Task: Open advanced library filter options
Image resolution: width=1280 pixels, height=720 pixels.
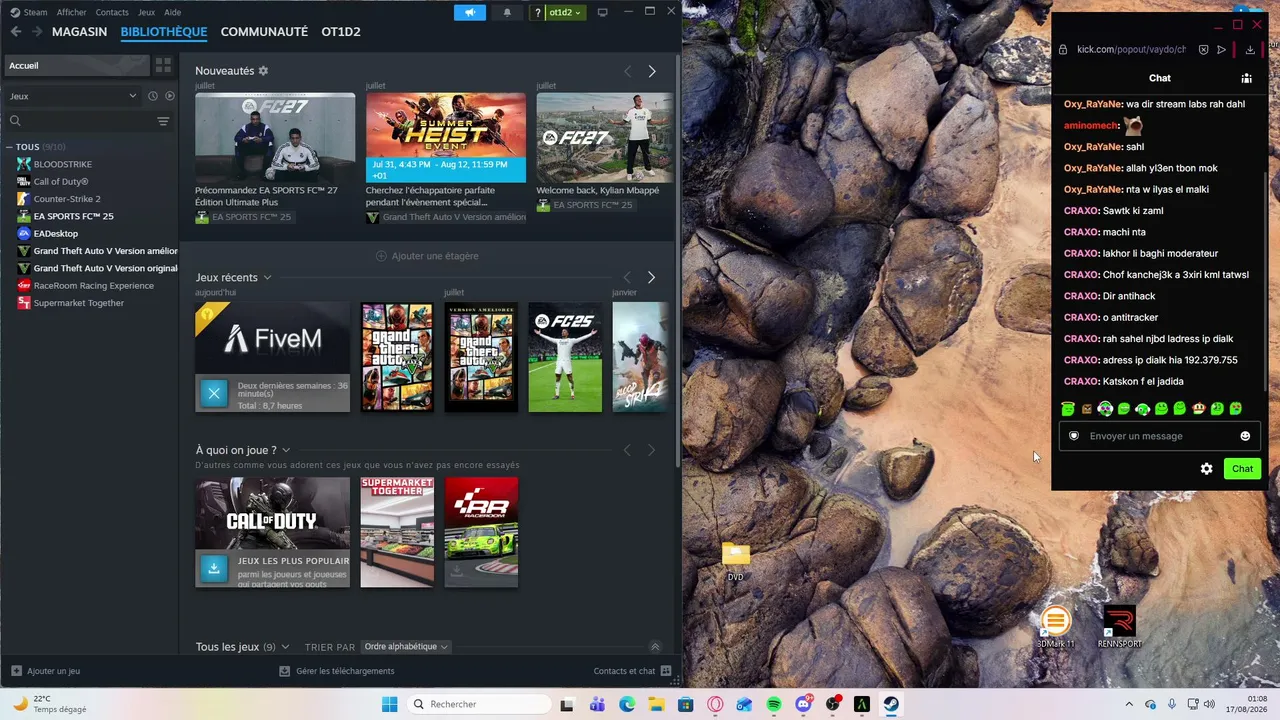Action: click(163, 121)
